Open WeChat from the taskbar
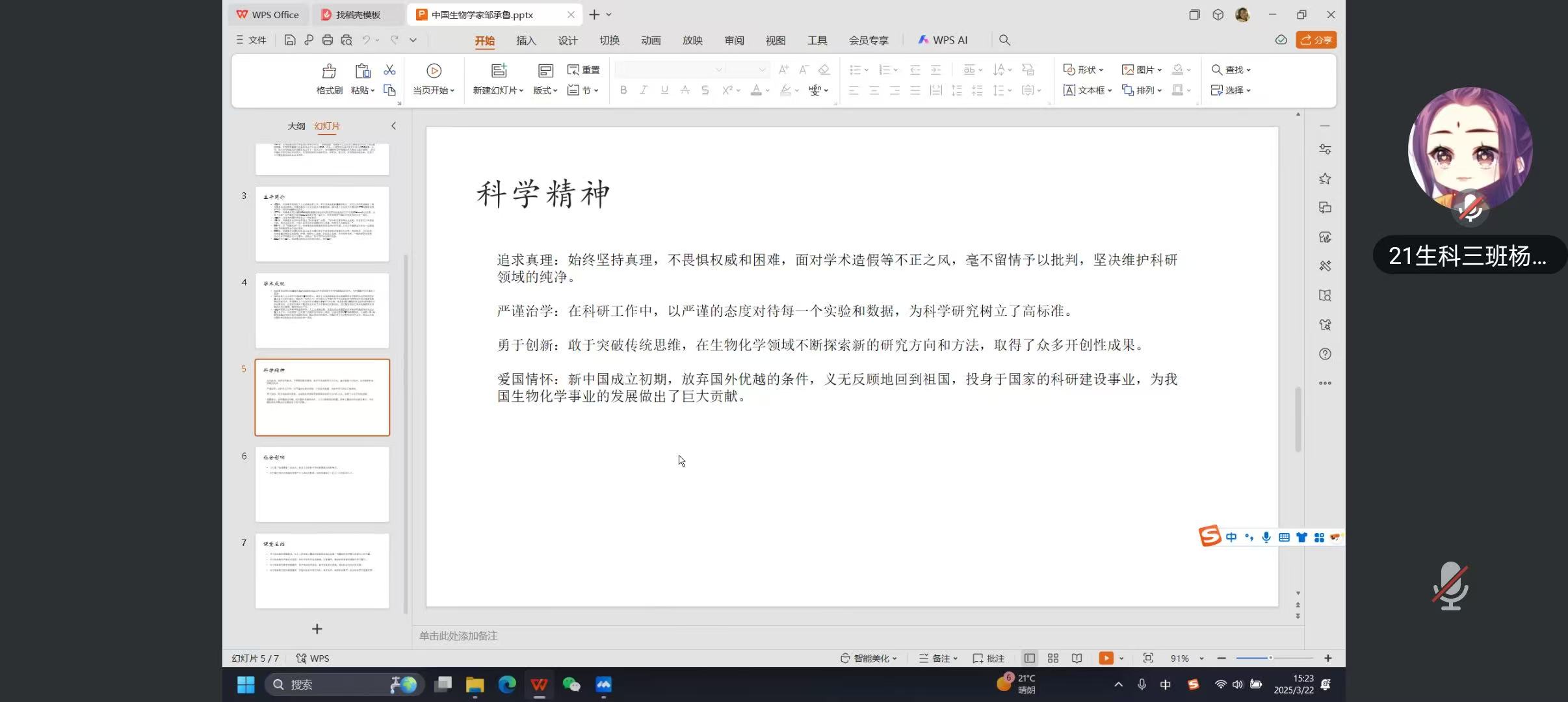The height and width of the screenshot is (702, 1568). [x=571, y=684]
